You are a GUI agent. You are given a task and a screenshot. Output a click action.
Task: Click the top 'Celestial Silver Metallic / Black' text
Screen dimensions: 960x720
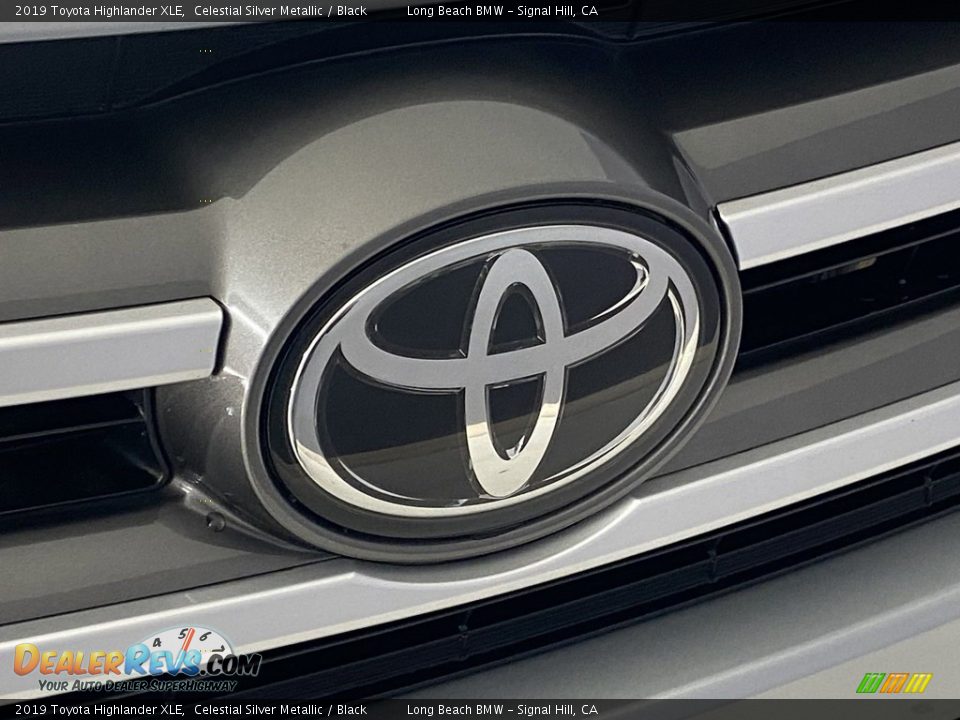[280, 10]
